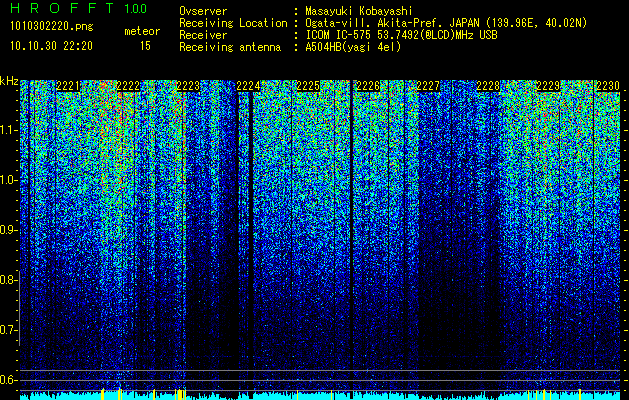Click the 0.9 kHz axis tick label
The image size is (629, 400).
click(x=8, y=230)
